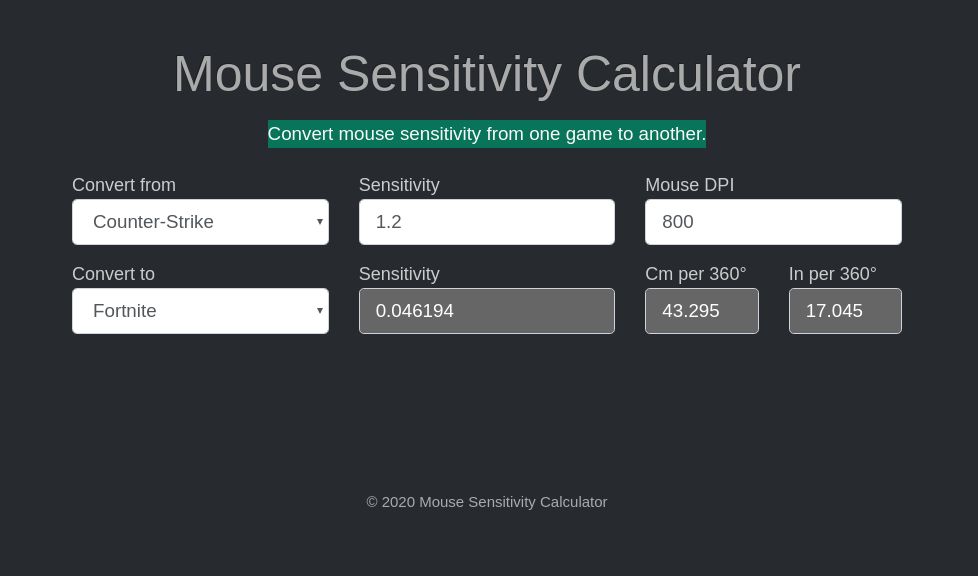The height and width of the screenshot is (576, 978).
Task: Click the Mouse DPI label text
Action: coord(689,185)
